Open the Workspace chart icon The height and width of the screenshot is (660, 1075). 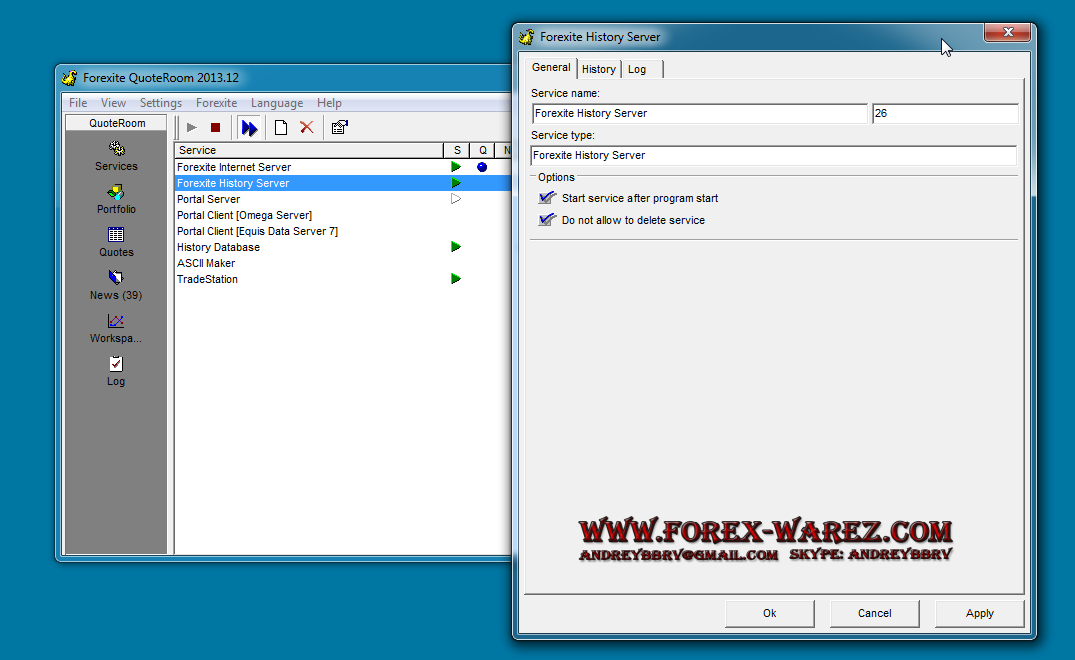click(116, 321)
